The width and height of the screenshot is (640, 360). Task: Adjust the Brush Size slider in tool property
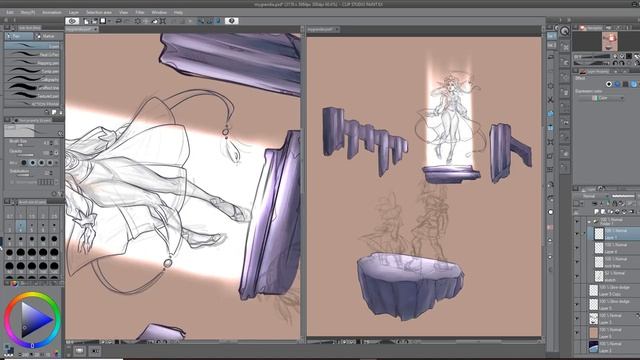pyautogui.click(x=24, y=145)
